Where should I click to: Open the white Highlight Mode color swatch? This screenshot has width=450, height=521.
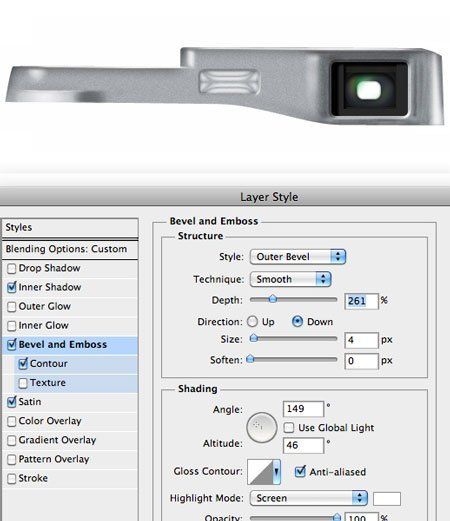click(387, 499)
